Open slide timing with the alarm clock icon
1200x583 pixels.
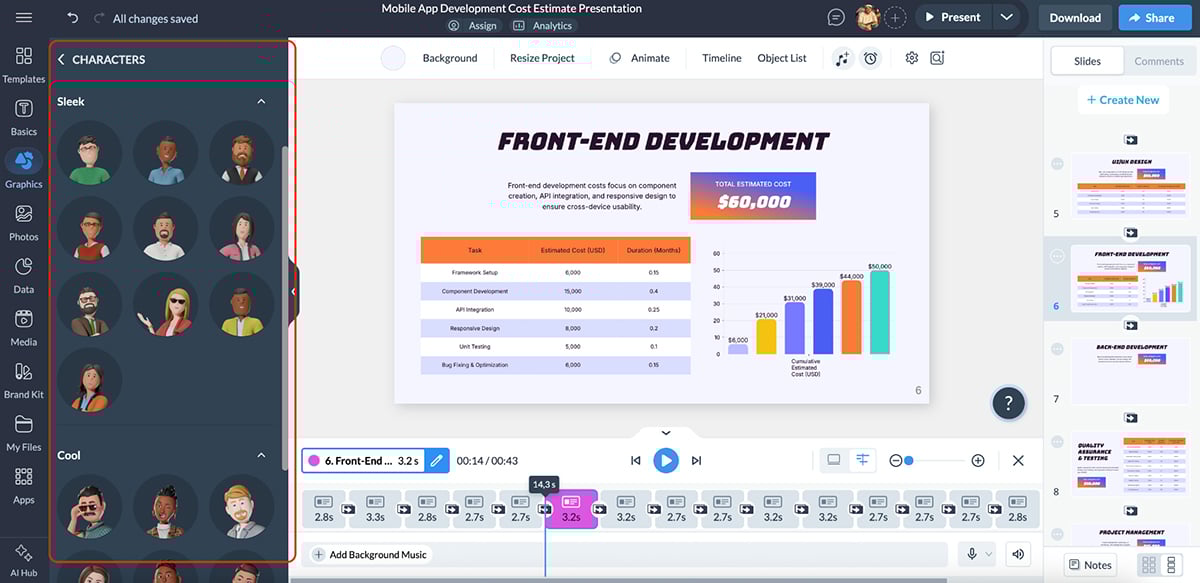[x=870, y=57]
